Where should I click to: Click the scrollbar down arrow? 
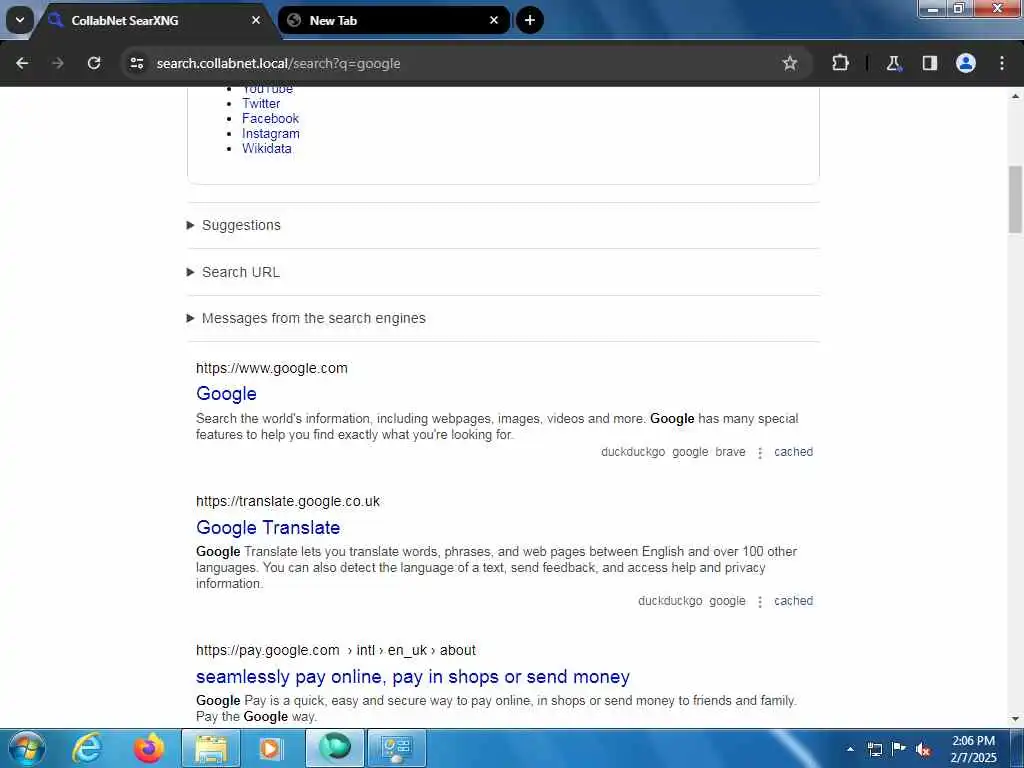(x=1015, y=719)
